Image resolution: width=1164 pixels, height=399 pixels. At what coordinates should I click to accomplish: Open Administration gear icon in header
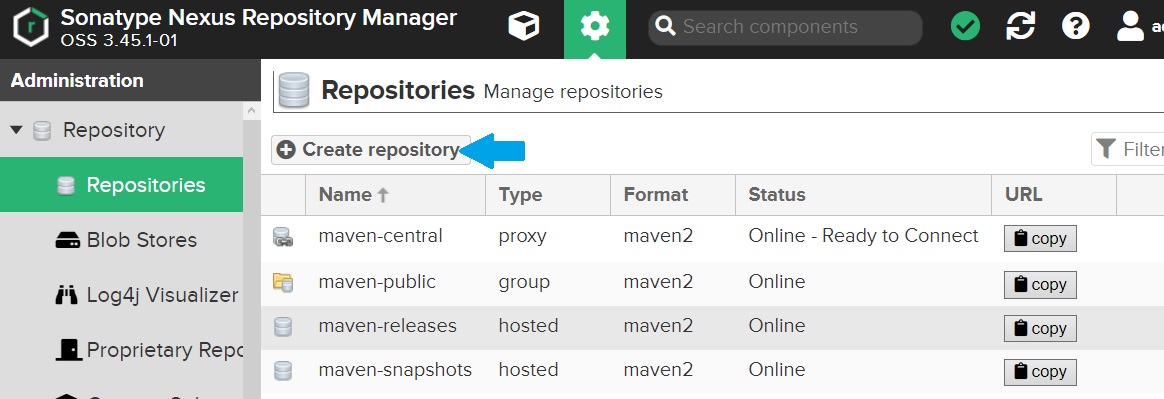coord(595,28)
